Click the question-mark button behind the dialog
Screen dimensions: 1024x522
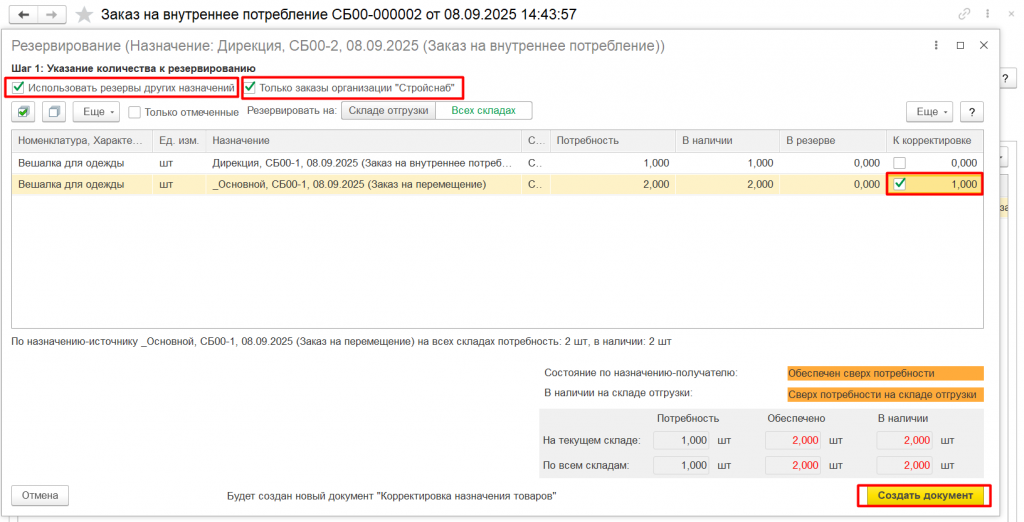tap(1008, 78)
